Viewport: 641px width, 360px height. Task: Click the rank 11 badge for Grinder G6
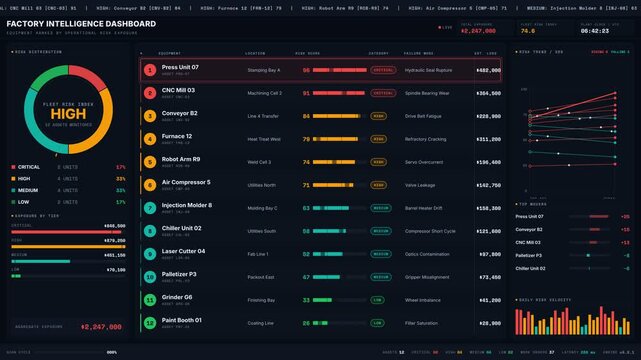click(150, 300)
